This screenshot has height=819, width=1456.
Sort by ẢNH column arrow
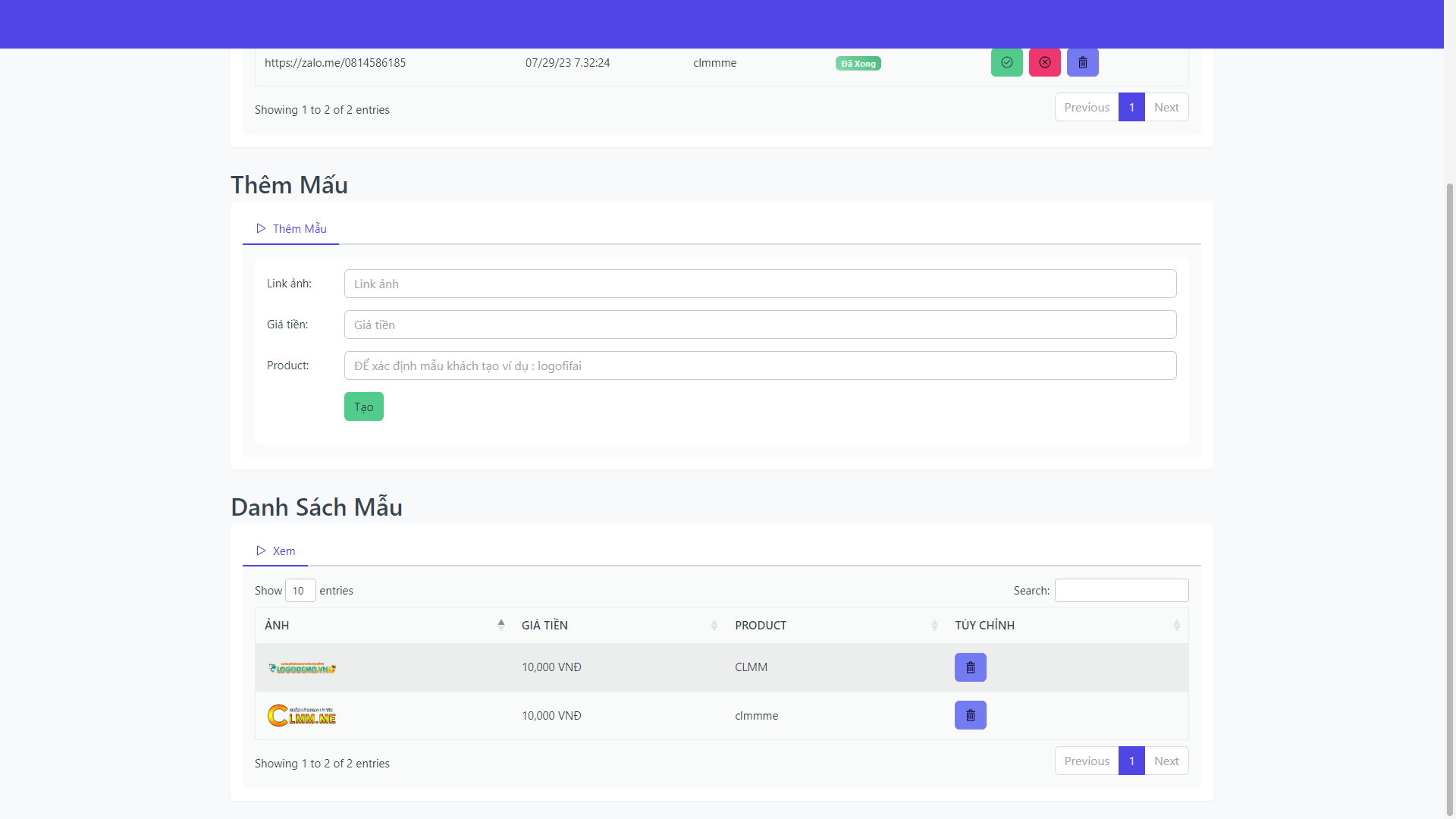(x=500, y=625)
